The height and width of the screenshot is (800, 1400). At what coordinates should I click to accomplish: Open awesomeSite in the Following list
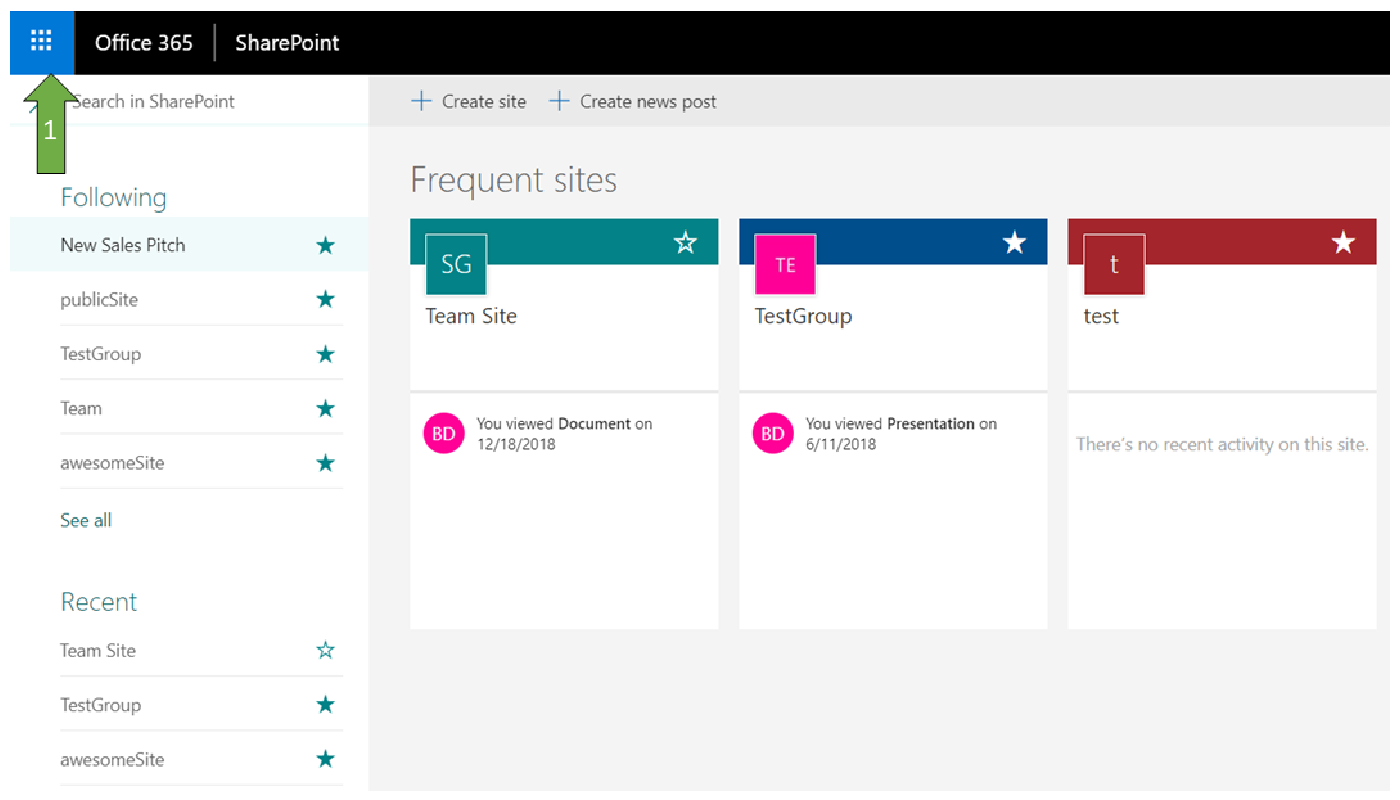112,463
